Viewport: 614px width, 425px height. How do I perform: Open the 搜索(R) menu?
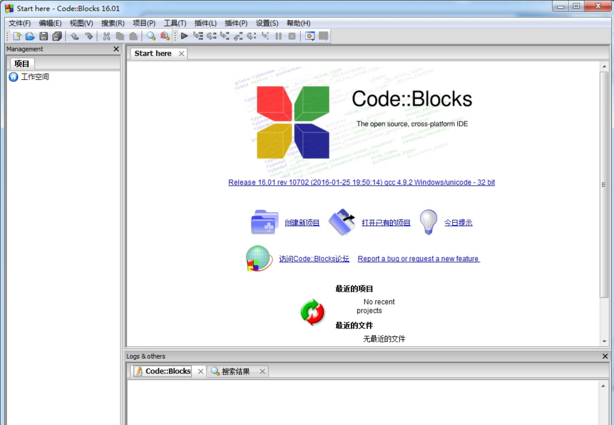click(113, 23)
